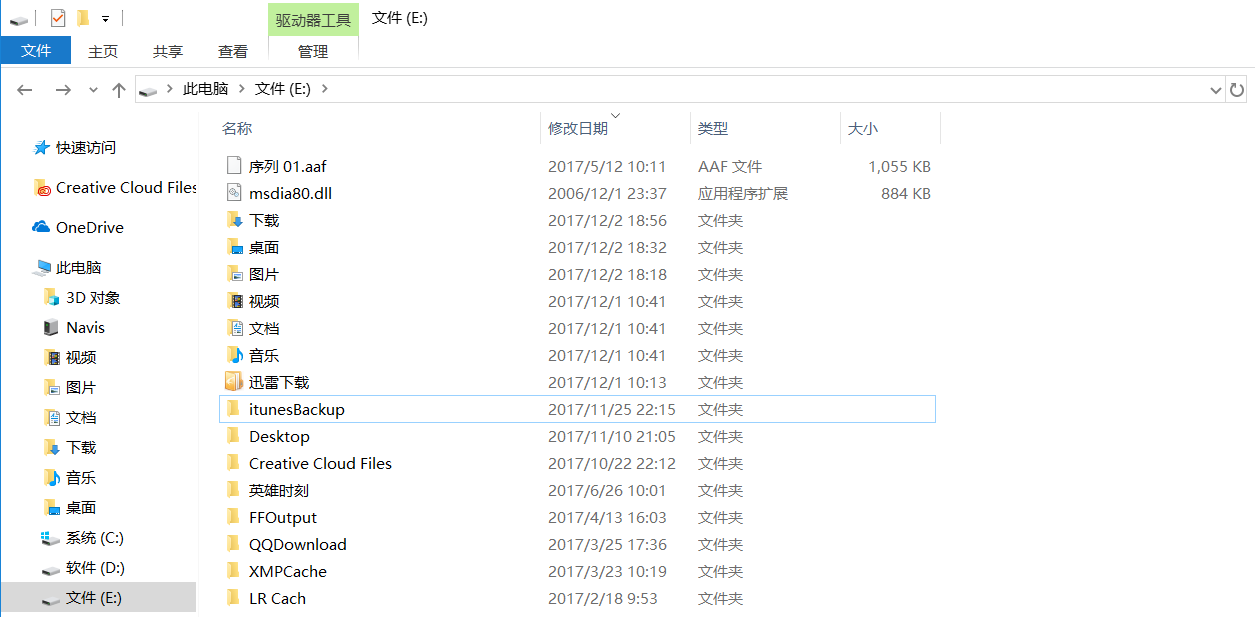Switch to the 主页 ribbon tab
This screenshot has width=1255, height=617.
[x=103, y=51]
